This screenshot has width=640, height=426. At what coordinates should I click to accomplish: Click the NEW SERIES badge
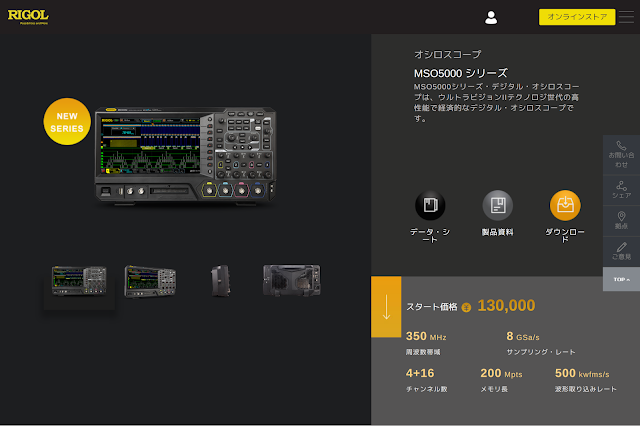pos(67,122)
